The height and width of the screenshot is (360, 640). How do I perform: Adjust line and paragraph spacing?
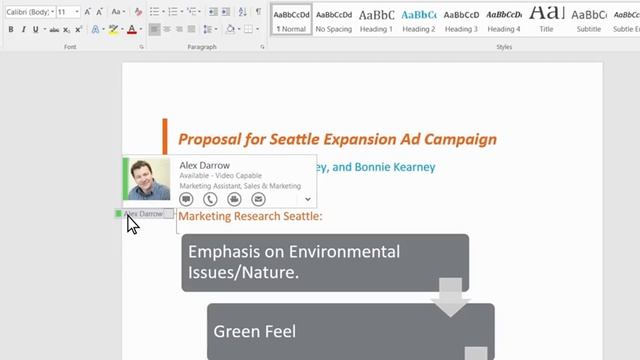(208, 29)
